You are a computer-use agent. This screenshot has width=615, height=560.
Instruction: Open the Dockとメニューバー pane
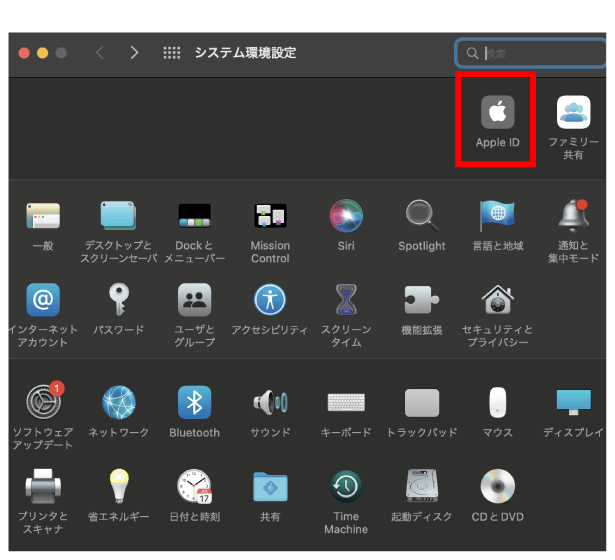click(x=194, y=215)
